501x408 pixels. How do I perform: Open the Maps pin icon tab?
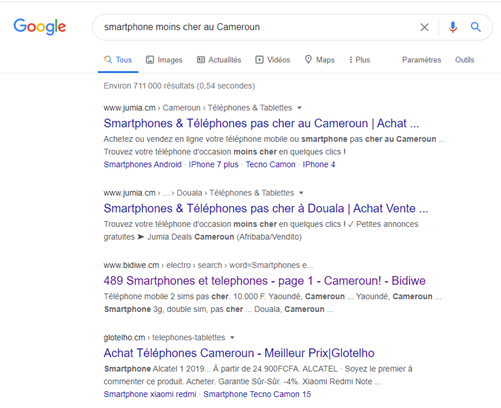click(x=308, y=59)
